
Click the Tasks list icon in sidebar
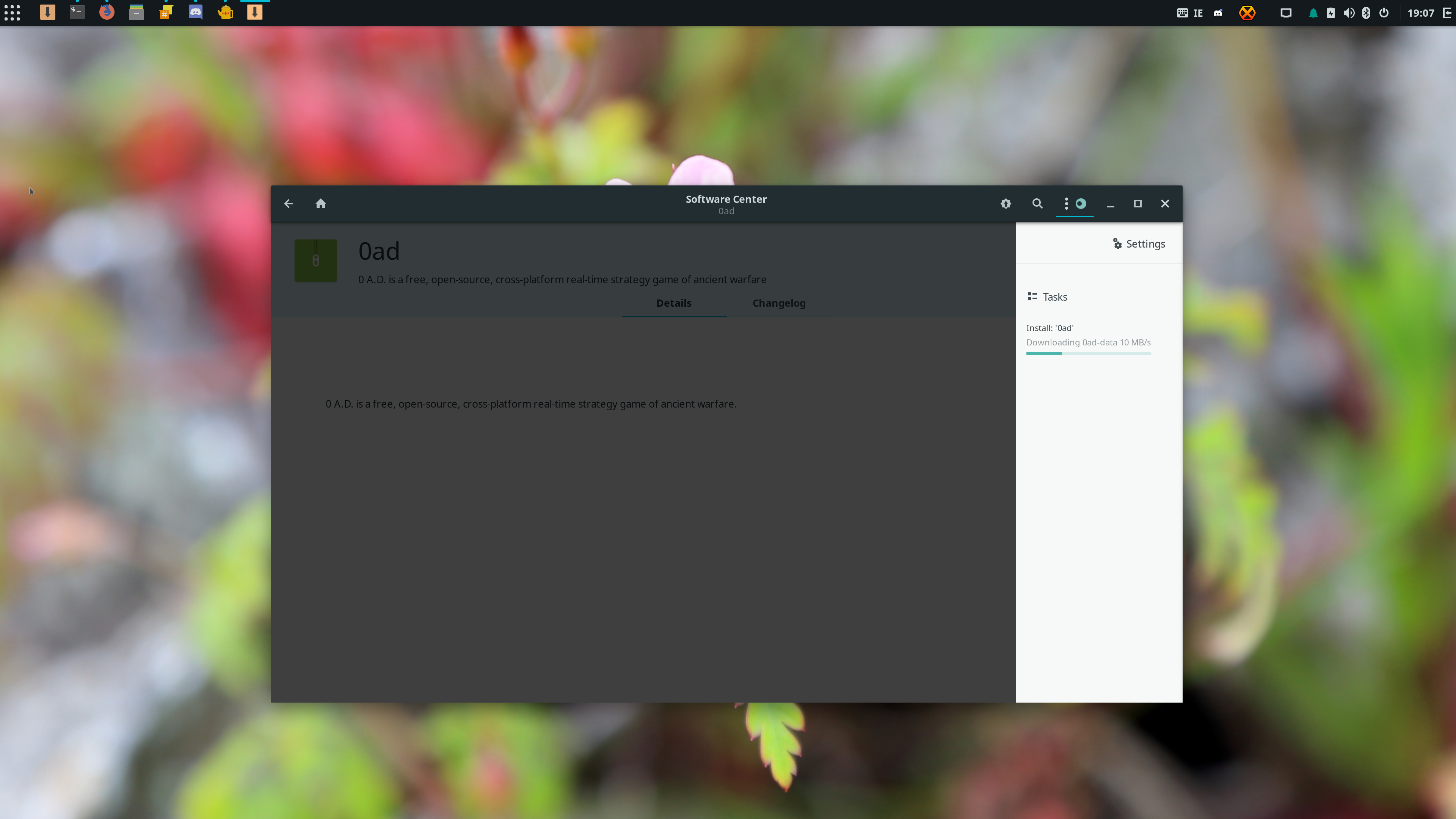[x=1032, y=297]
